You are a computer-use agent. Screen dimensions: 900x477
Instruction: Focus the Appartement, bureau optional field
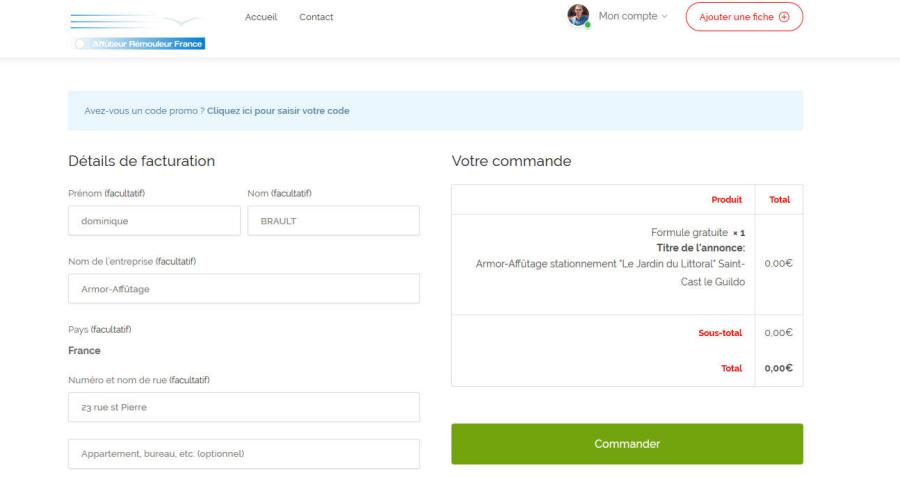[x=244, y=454]
